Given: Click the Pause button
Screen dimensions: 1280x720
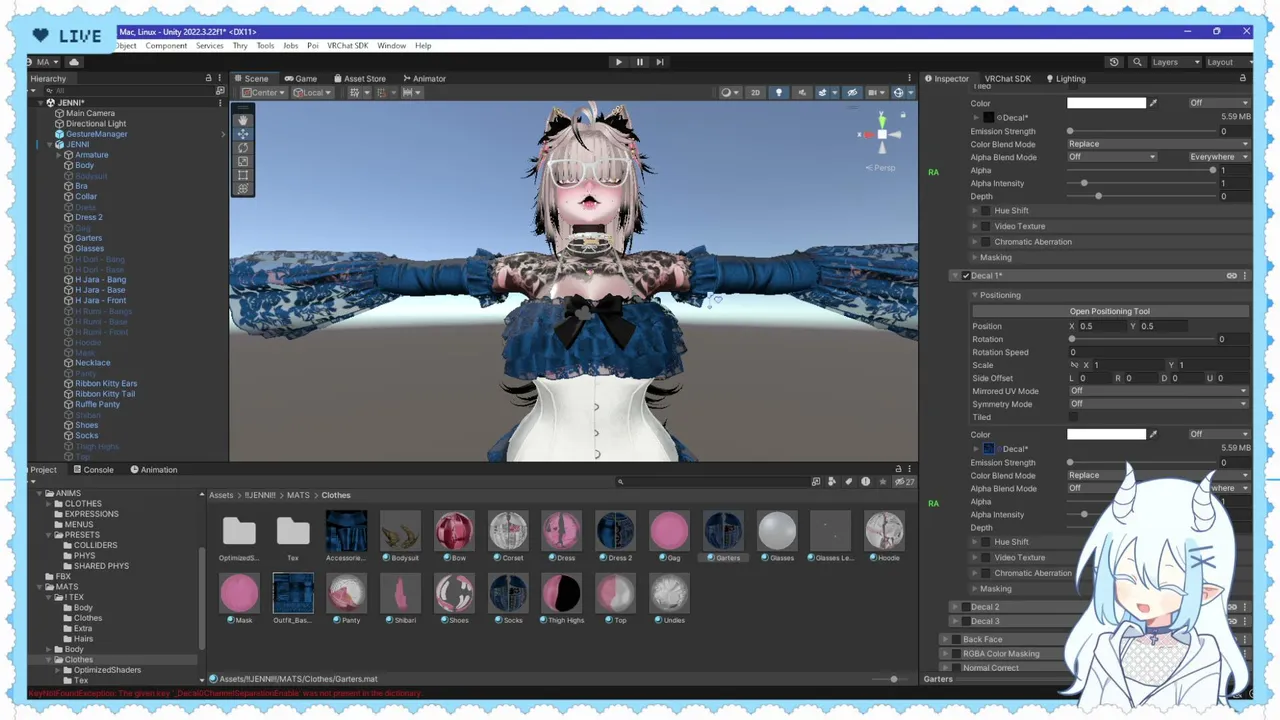Looking at the screenshot, I should pos(639,62).
